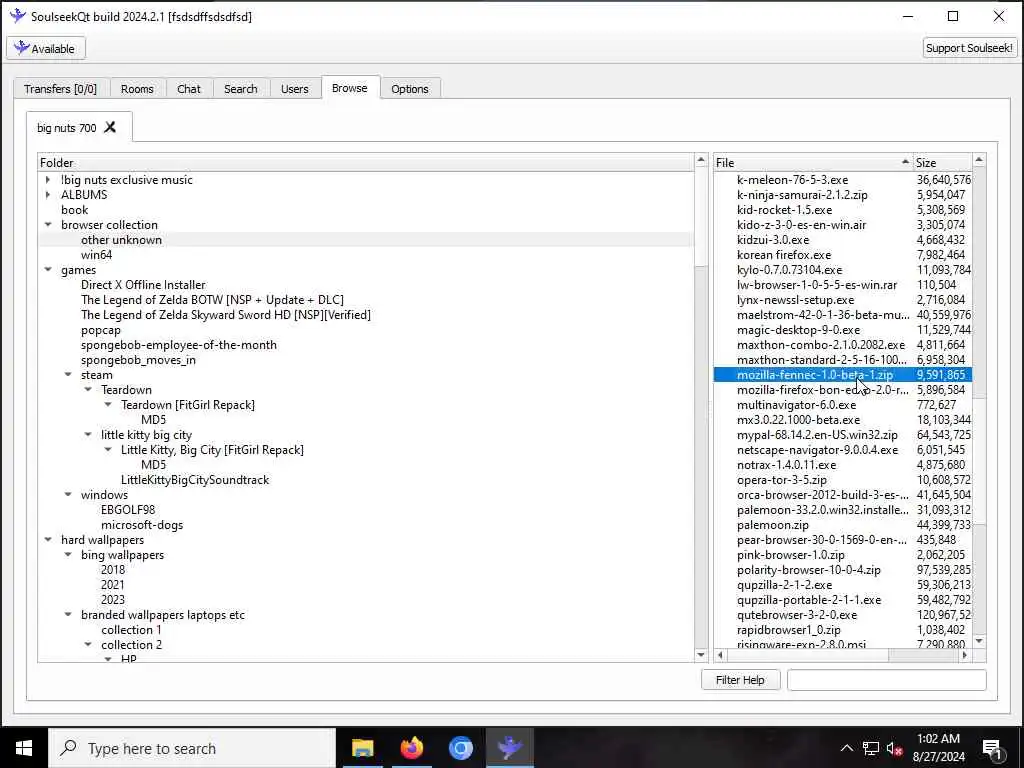This screenshot has width=1024, height=768.
Task: Collapse branded wallpapers laptops etc folder
Action: tap(68, 615)
